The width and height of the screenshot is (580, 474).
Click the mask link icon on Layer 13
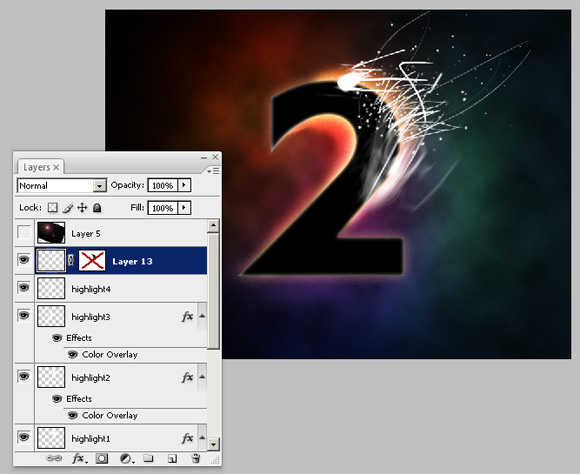click(x=71, y=260)
